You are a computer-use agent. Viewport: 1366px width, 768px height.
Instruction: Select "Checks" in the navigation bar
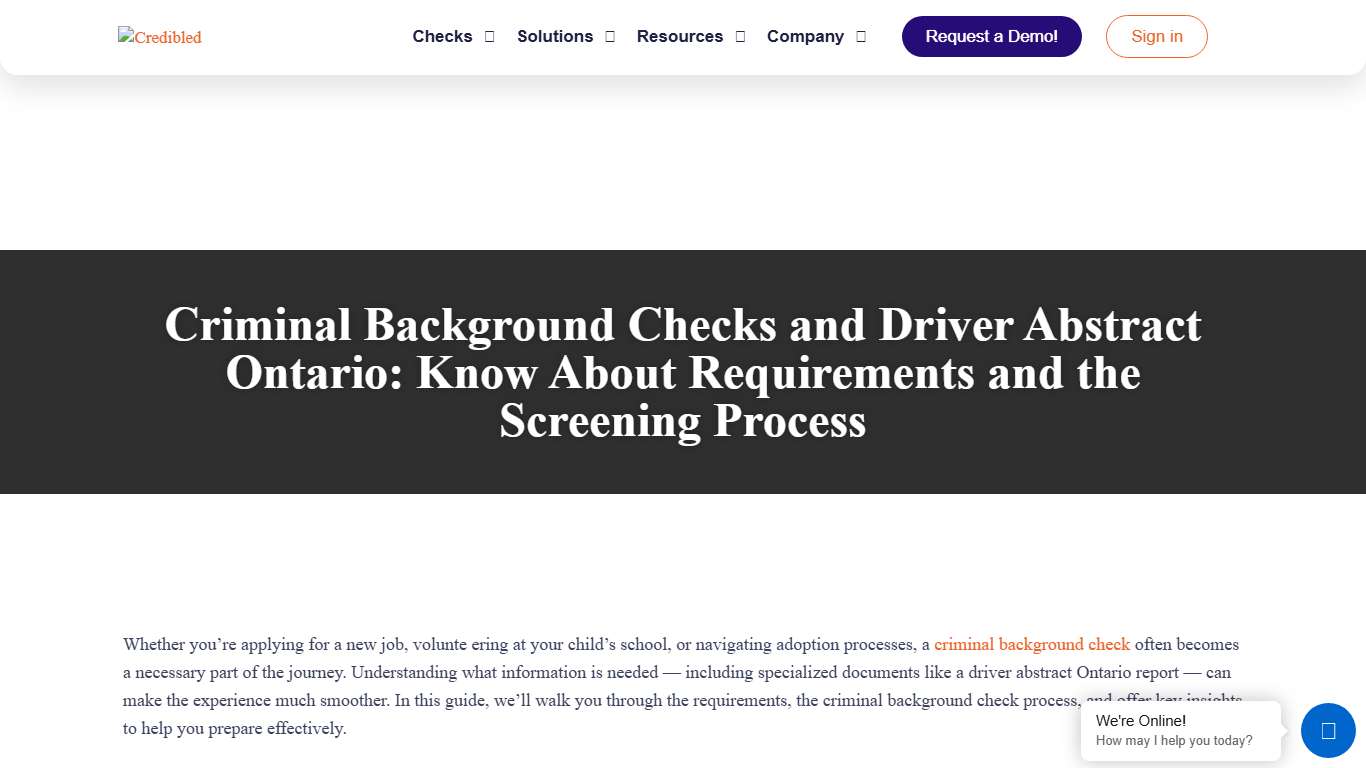[x=442, y=36]
